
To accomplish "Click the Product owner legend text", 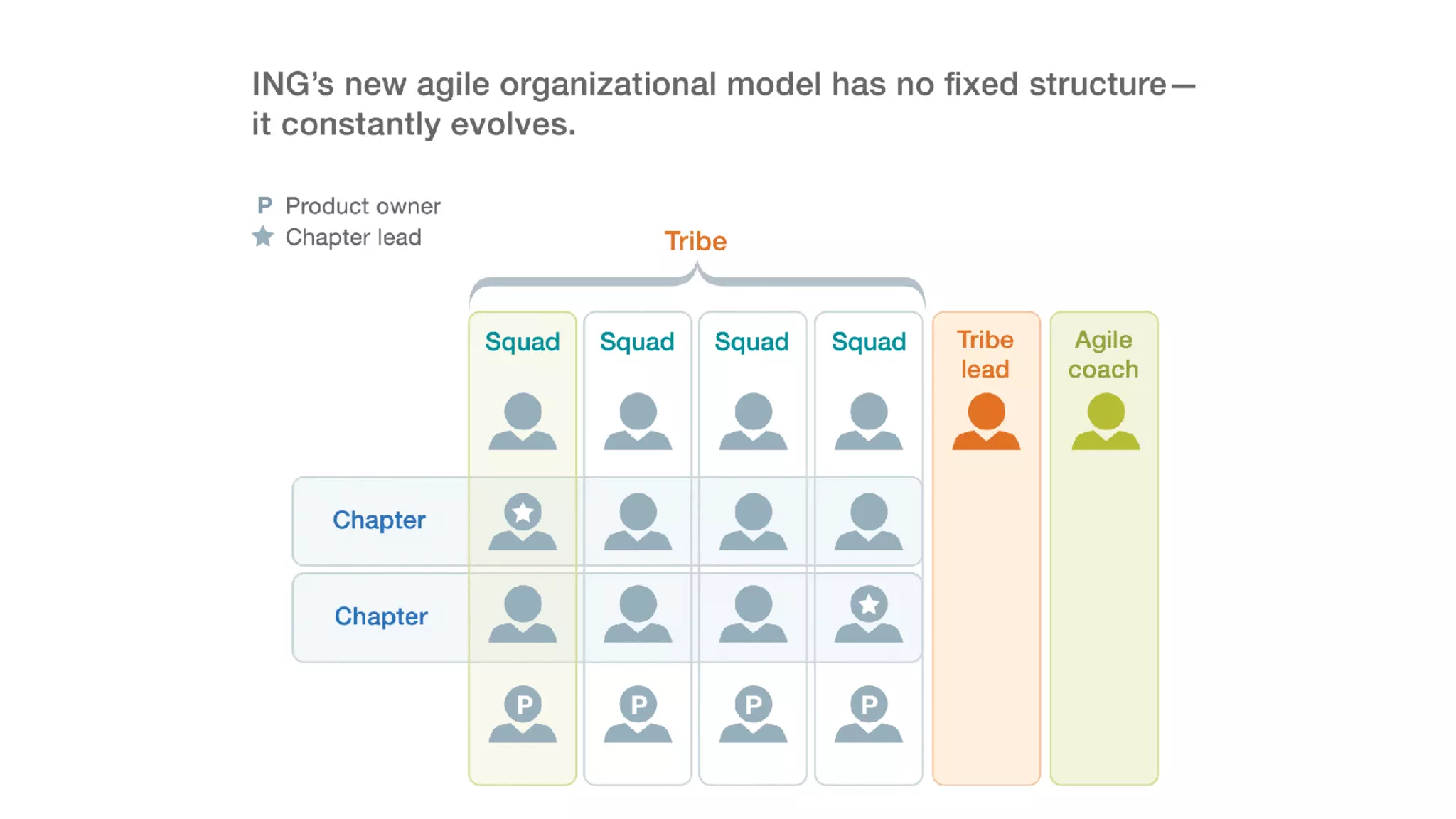I will pos(363,206).
